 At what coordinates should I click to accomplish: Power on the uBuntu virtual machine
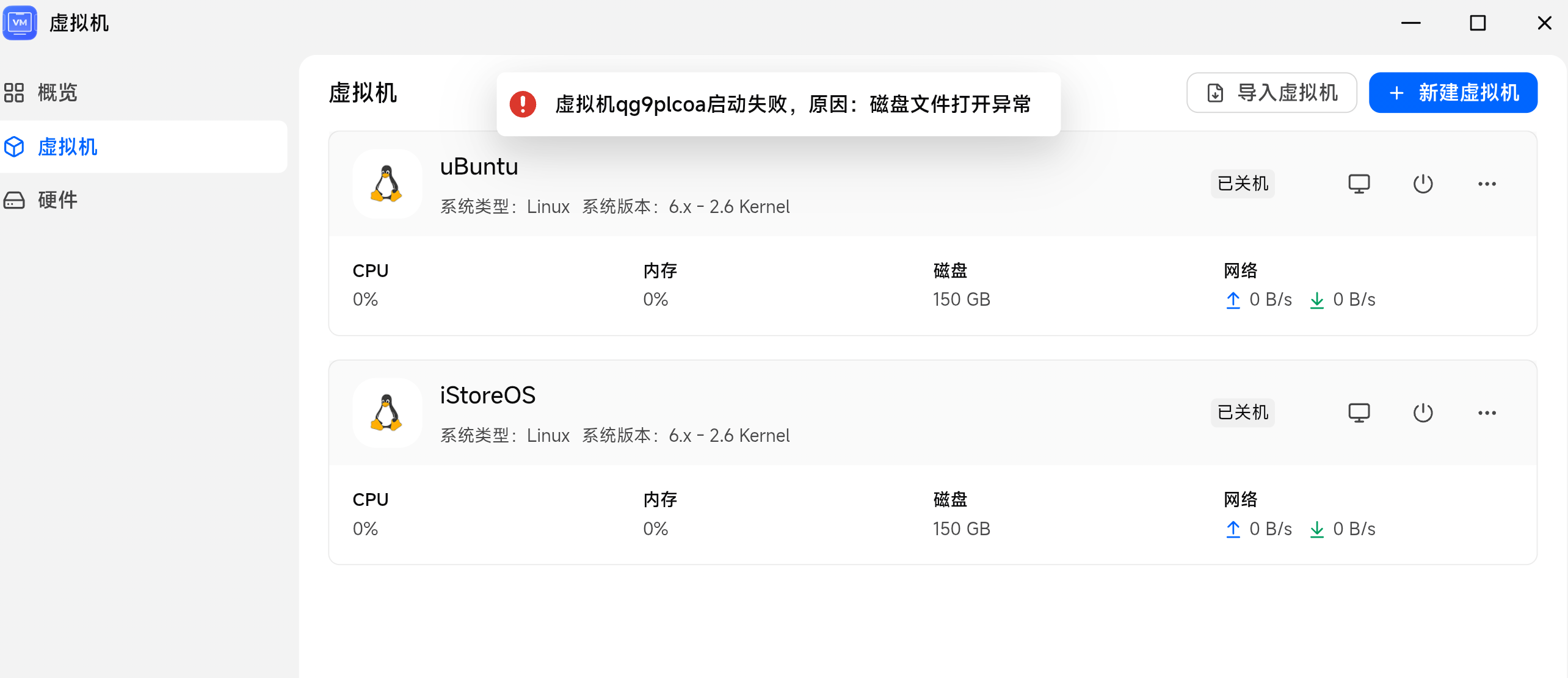pyautogui.click(x=1423, y=184)
